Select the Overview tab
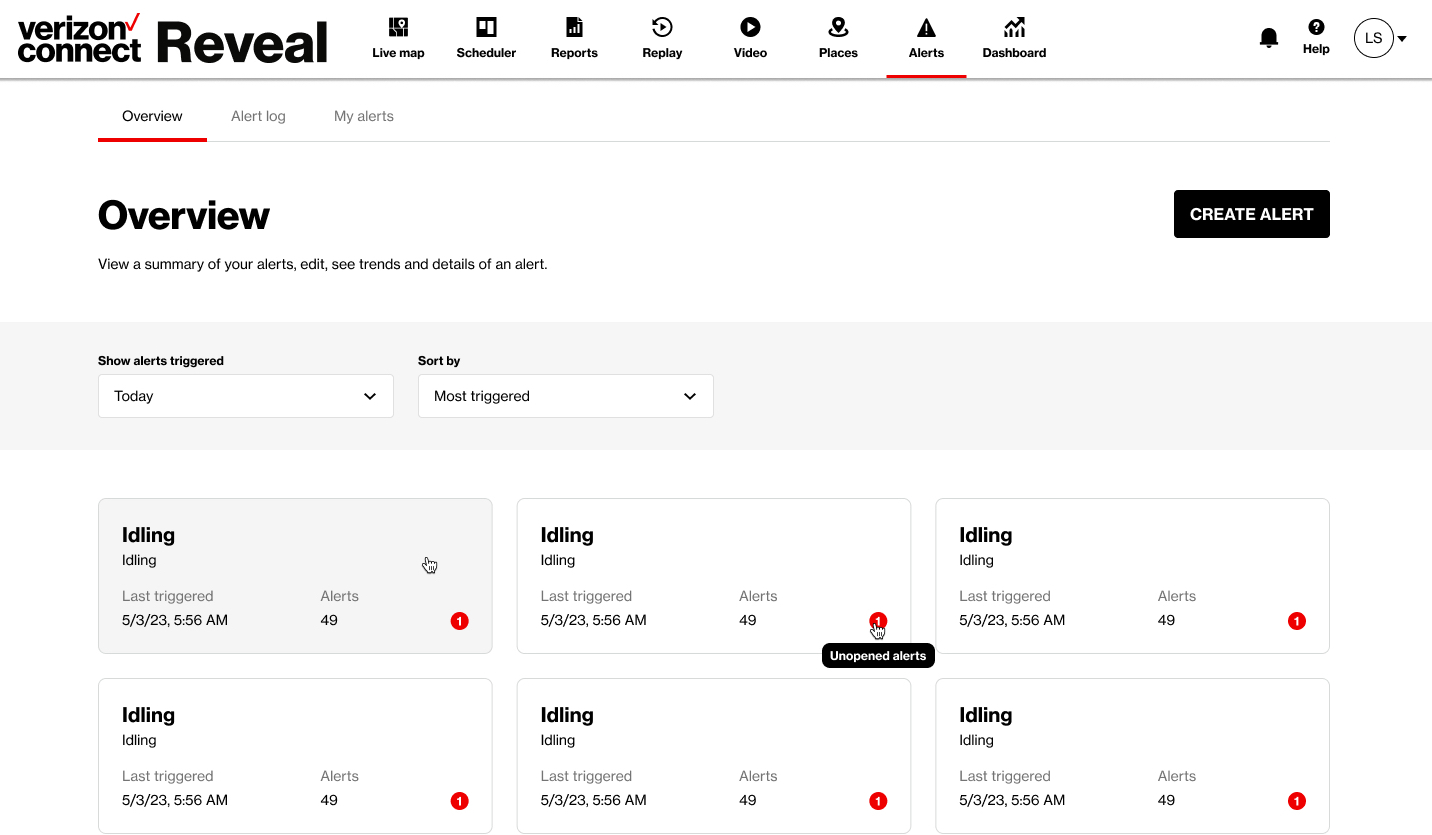Image resolution: width=1432 pixels, height=835 pixels. tap(152, 116)
